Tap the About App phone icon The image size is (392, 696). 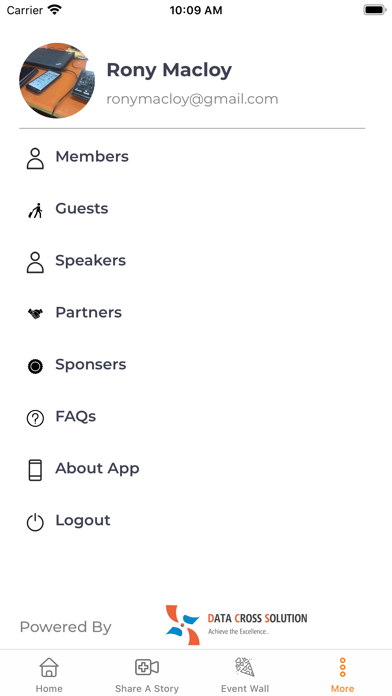(35, 470)
